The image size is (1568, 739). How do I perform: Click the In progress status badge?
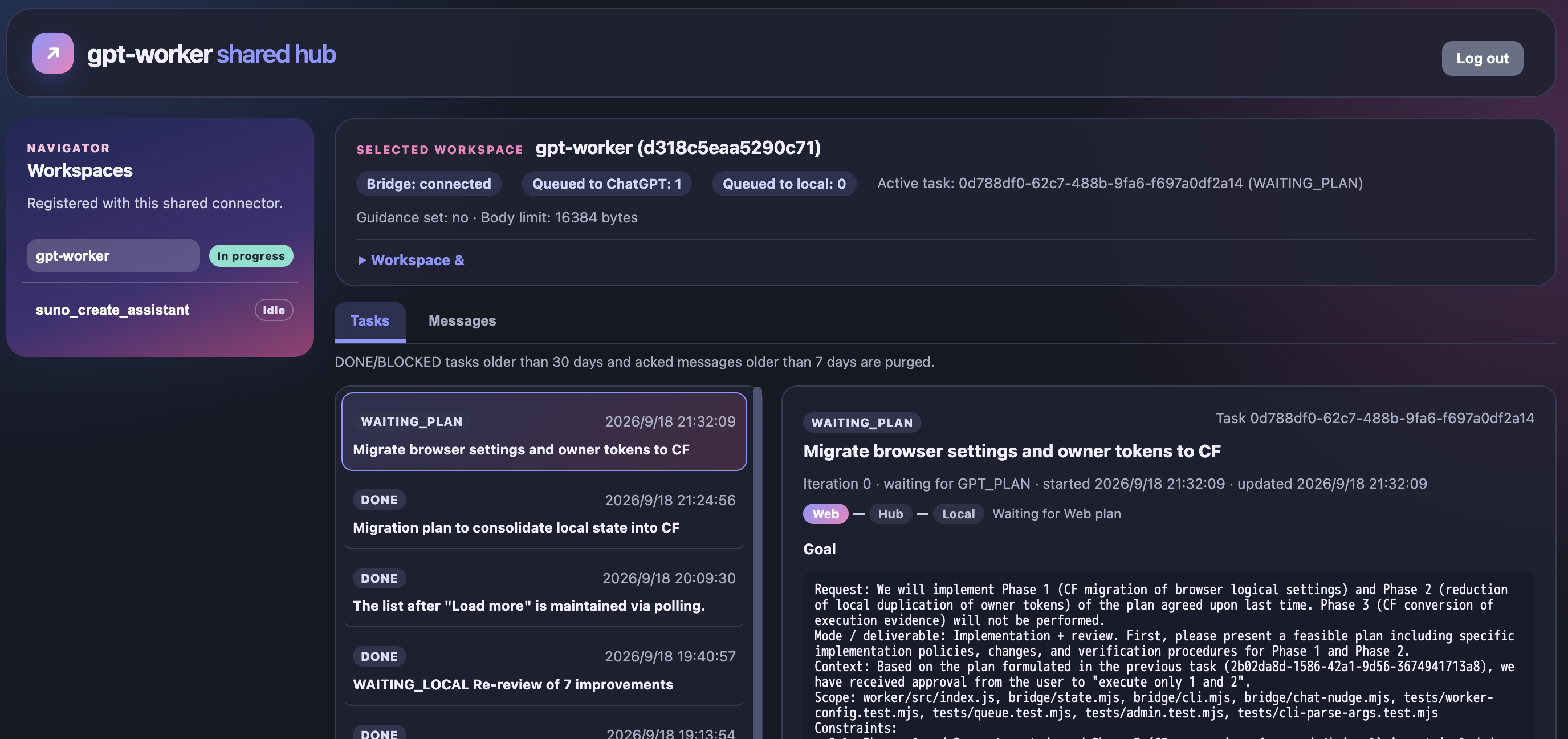pos(251,255)
